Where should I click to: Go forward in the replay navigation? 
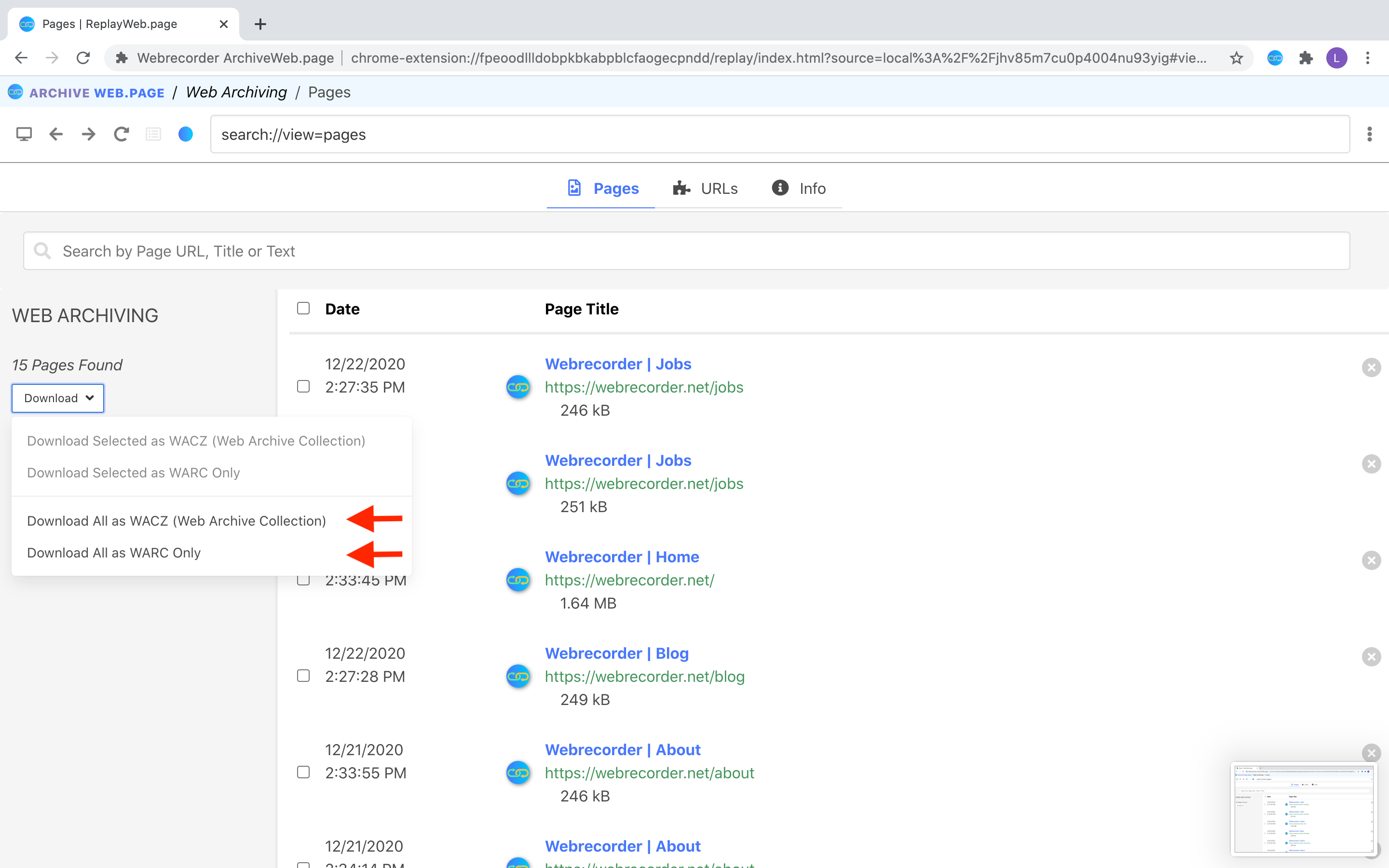click(88, 135)
